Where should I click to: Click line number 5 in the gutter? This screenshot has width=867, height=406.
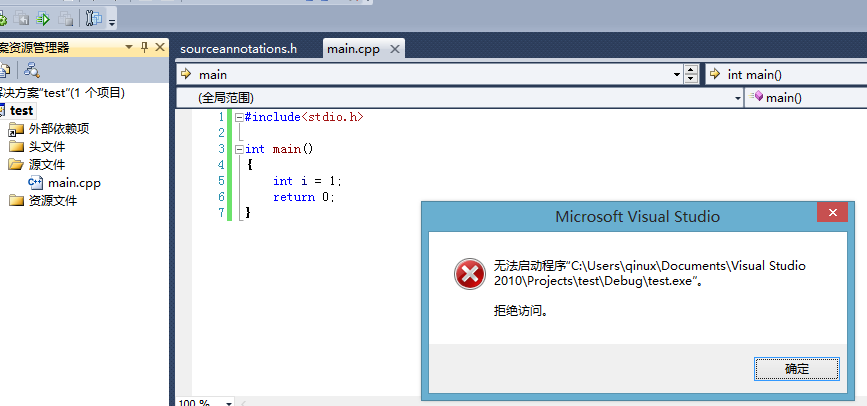222,181
